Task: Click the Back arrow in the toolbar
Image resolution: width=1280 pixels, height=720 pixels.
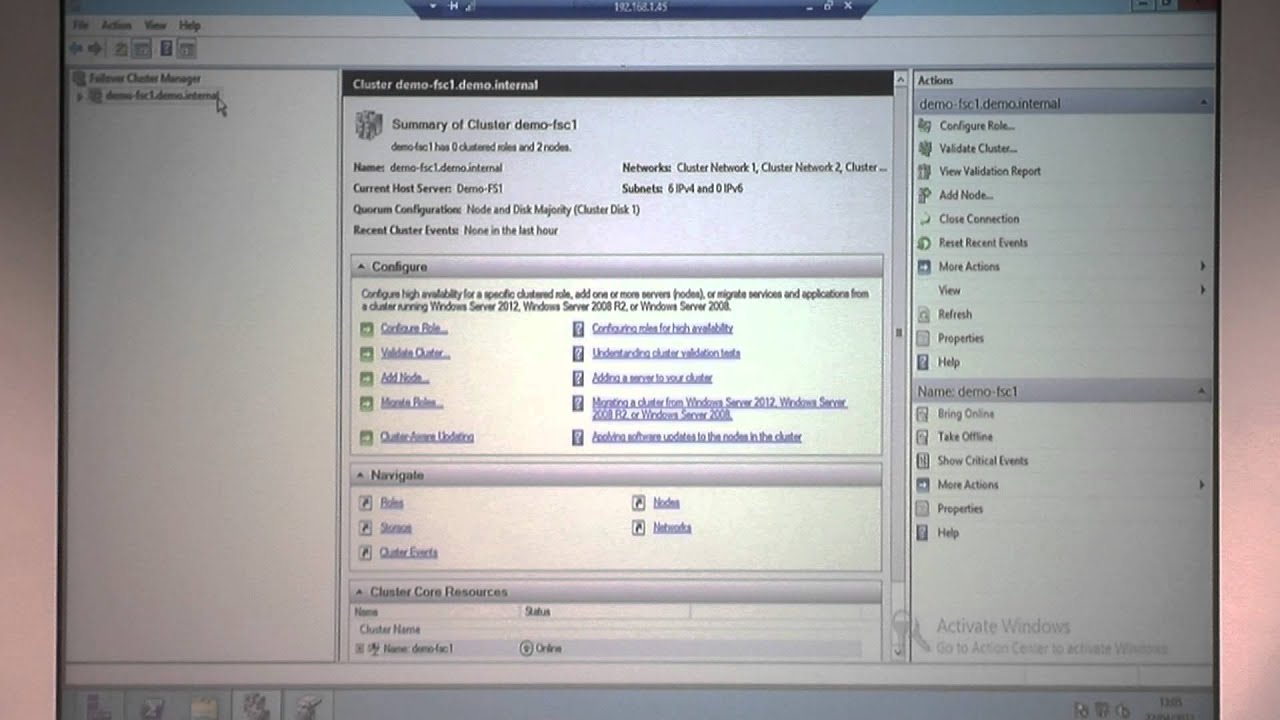Action: (x=77, y=48)
